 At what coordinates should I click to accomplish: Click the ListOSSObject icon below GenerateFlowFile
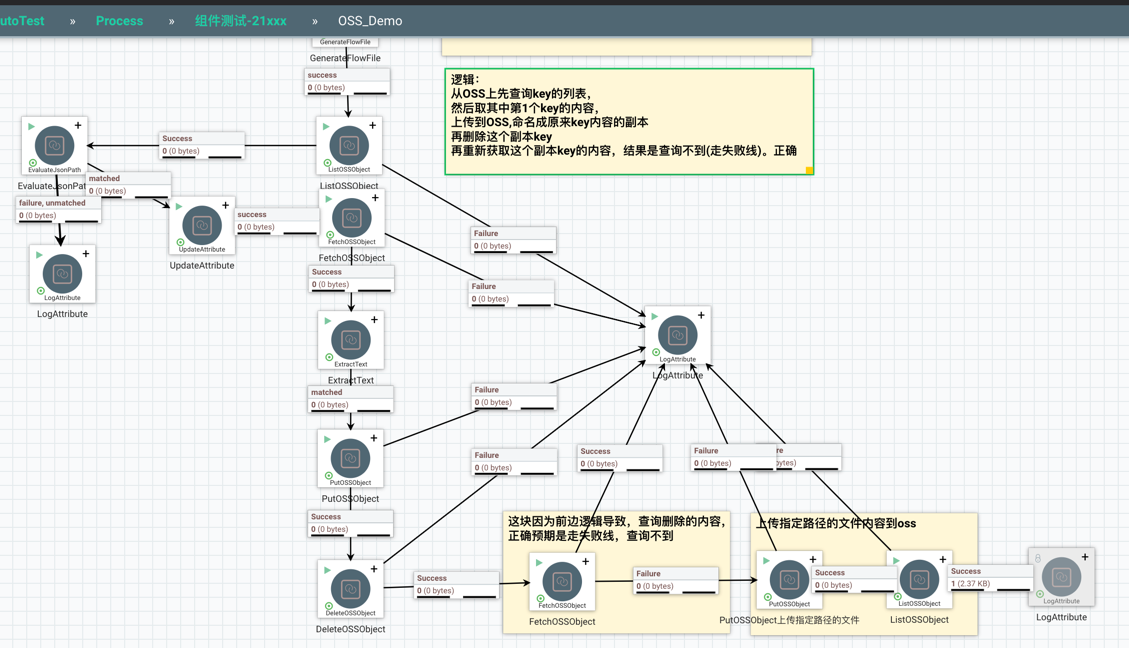tap(349, 146)
